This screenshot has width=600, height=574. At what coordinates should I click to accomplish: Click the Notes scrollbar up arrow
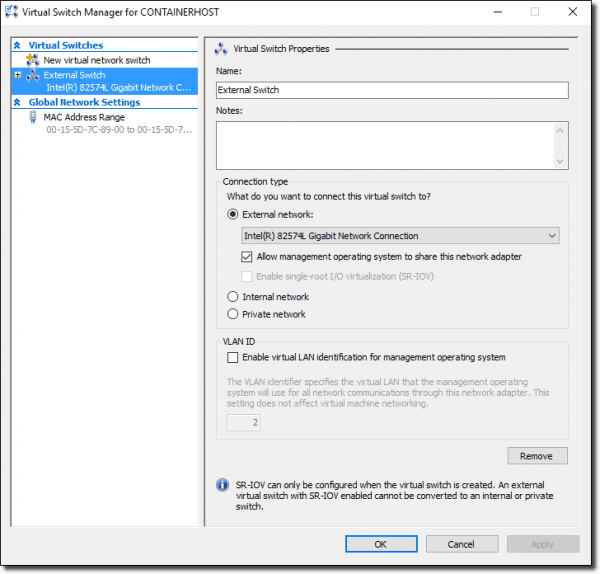click(x=560, y=130)
